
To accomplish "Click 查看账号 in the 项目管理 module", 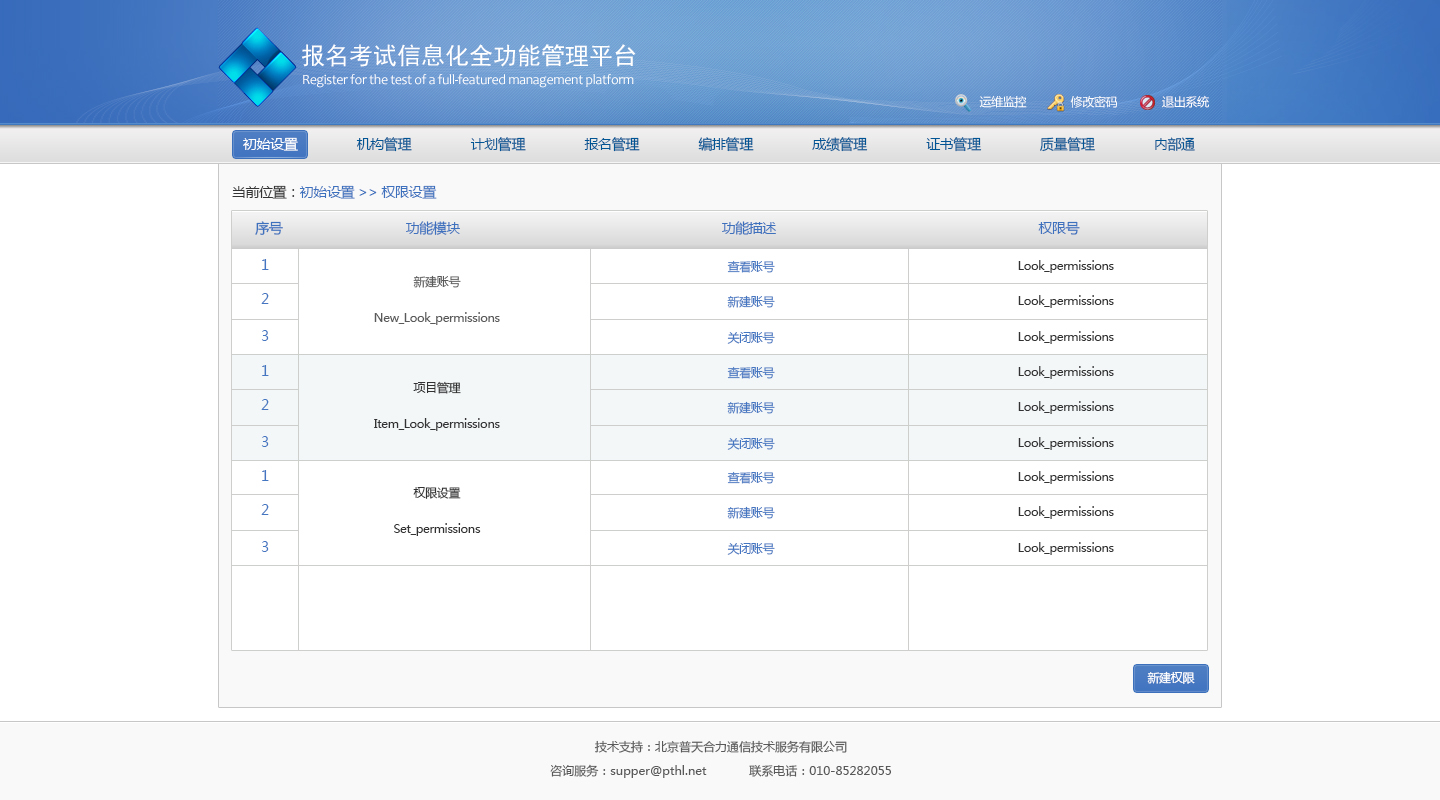I will tap(751, 373).
